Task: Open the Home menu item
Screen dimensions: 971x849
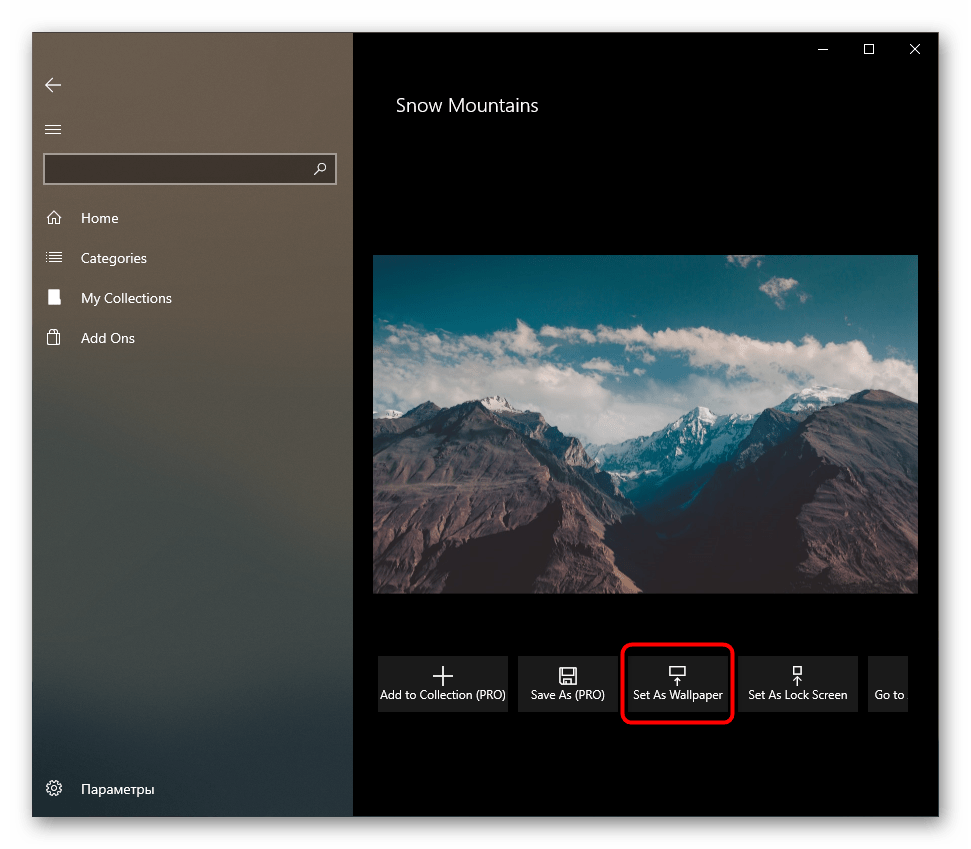Action: (x=100, y=218)
